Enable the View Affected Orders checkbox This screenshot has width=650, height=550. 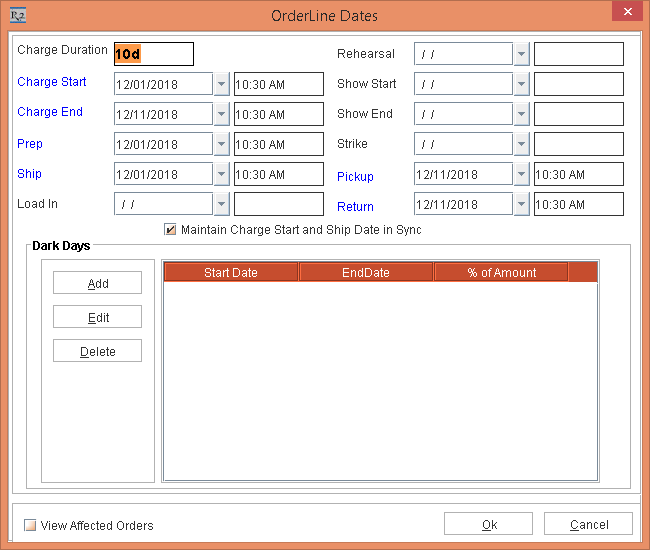tap(30, 525)
